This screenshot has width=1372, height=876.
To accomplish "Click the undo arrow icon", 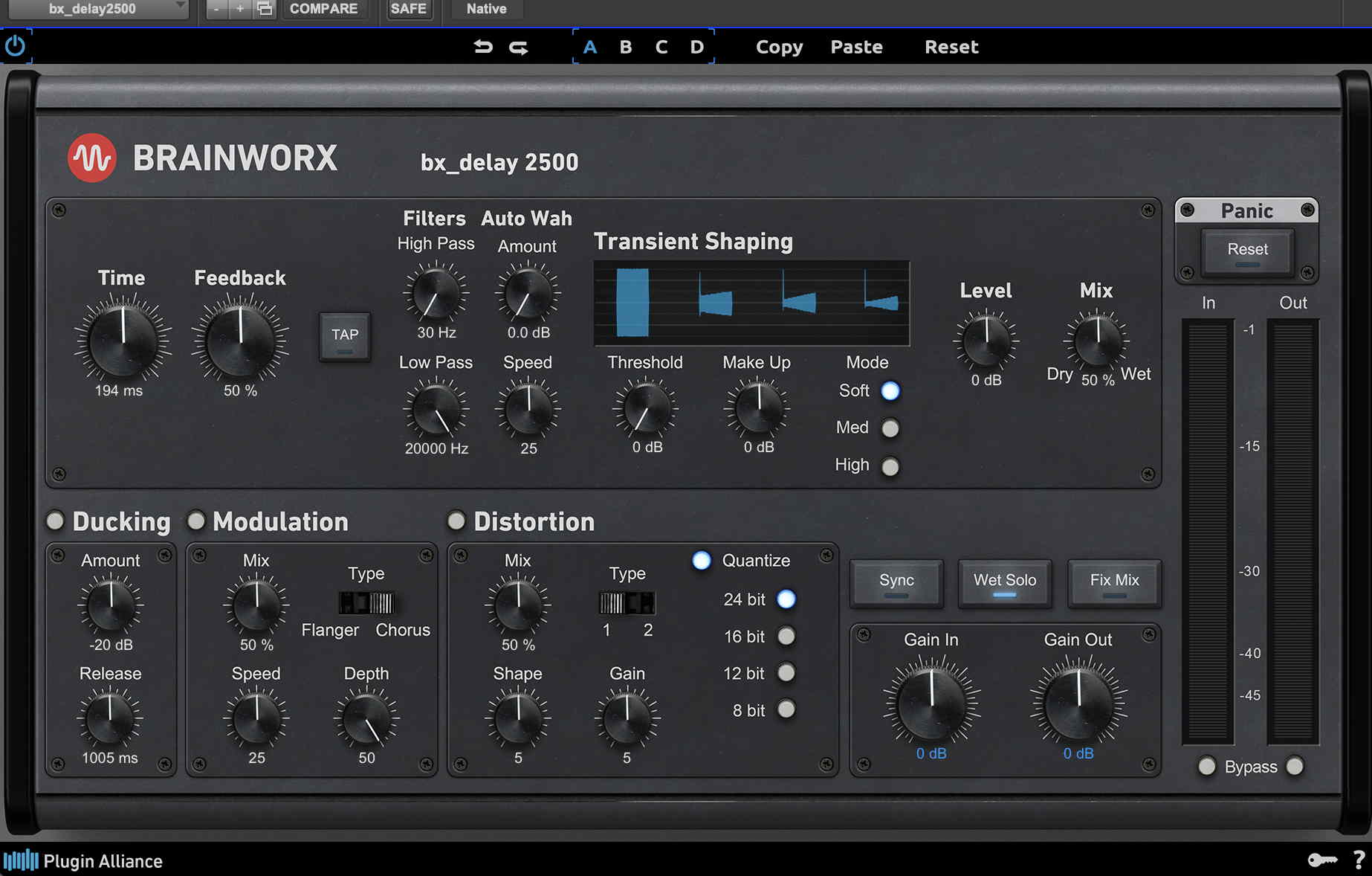I will click(x=483, y=47).
